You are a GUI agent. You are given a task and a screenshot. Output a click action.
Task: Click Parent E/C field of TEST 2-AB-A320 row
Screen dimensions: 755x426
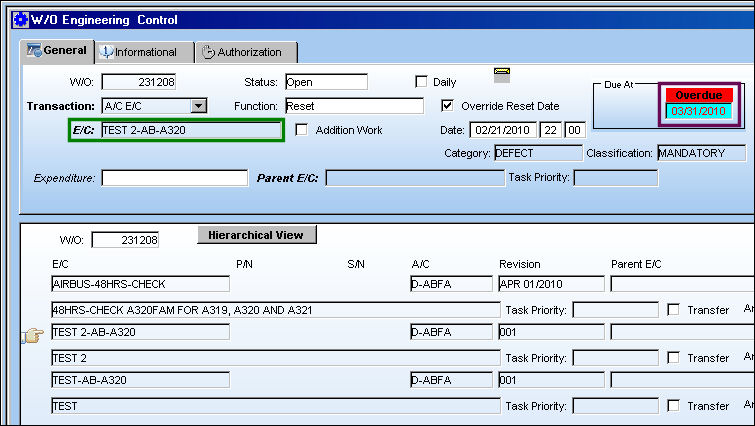click(683, 332)
